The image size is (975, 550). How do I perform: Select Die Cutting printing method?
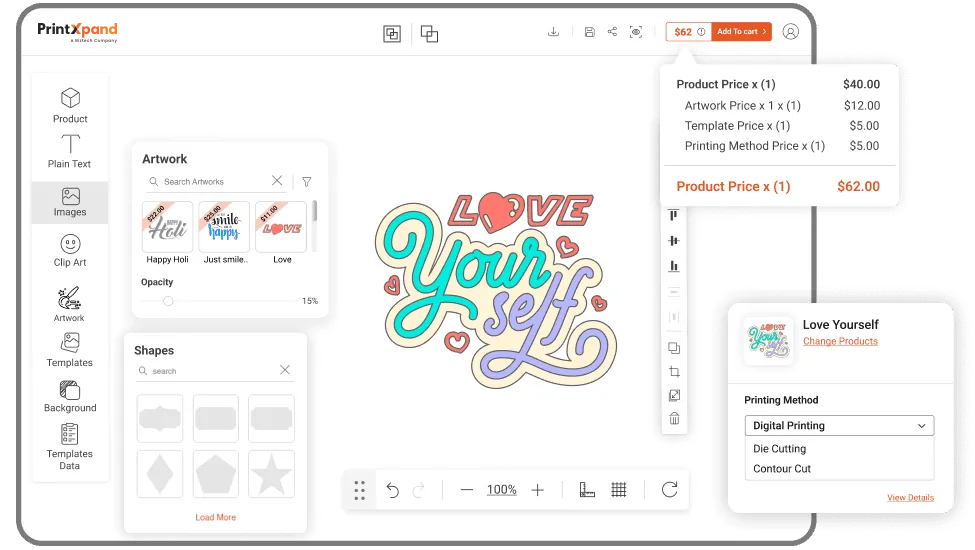tap(779, 449)
